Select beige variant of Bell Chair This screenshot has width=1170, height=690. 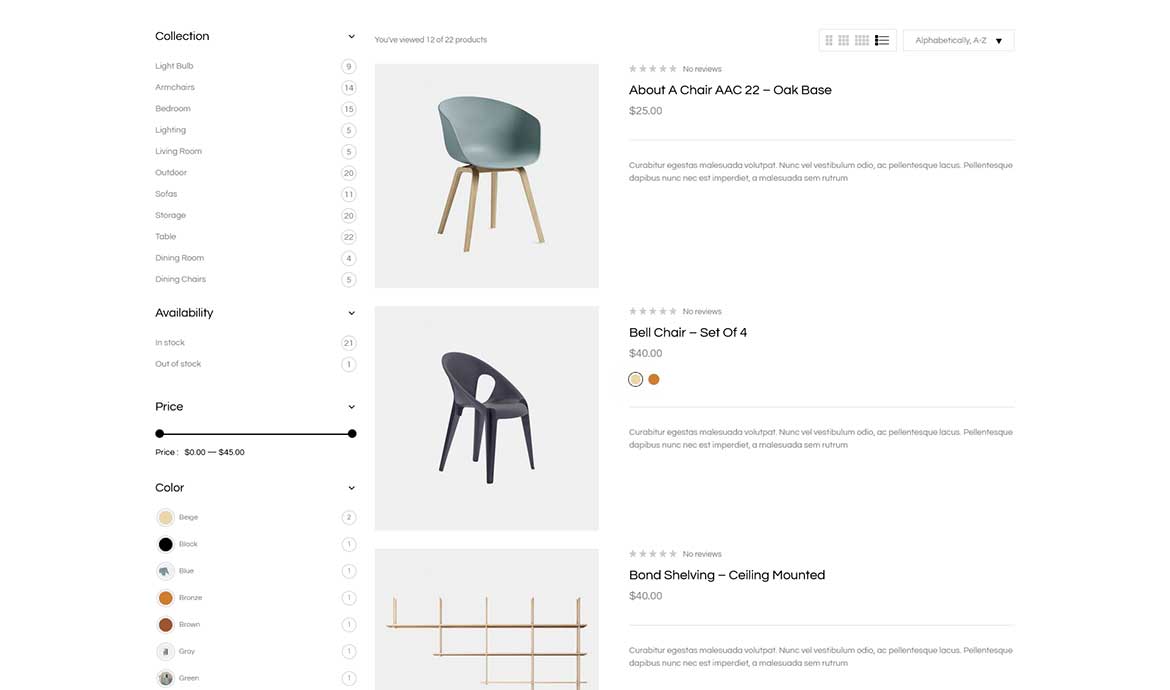coord(635,379)
